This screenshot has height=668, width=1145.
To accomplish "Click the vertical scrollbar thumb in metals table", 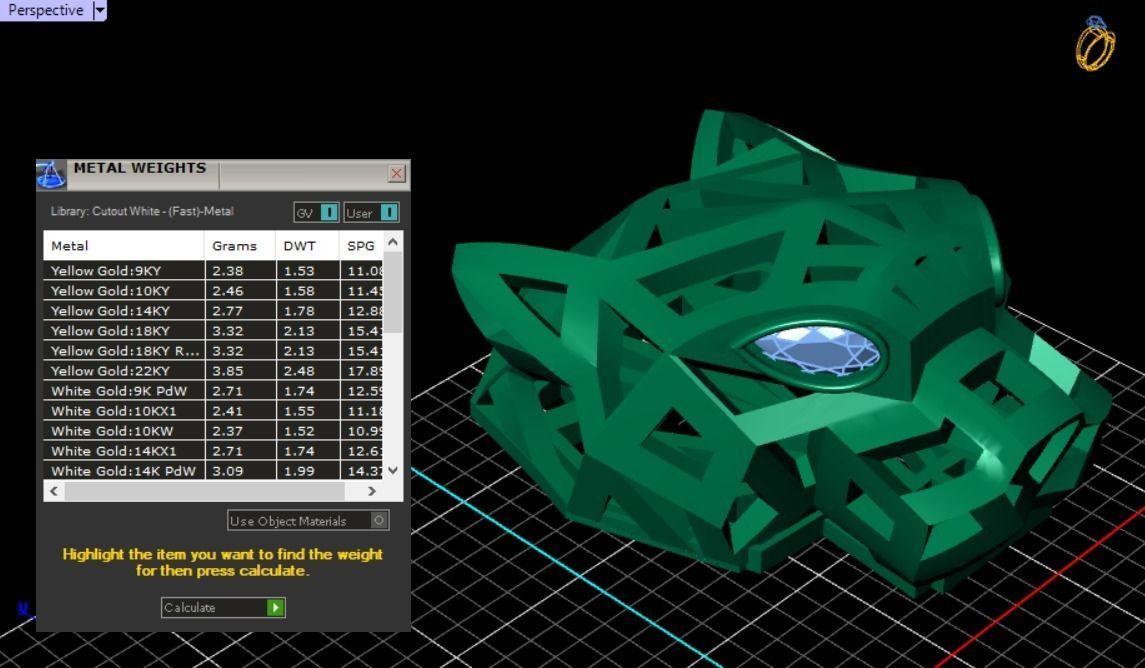I will point(393,292).
